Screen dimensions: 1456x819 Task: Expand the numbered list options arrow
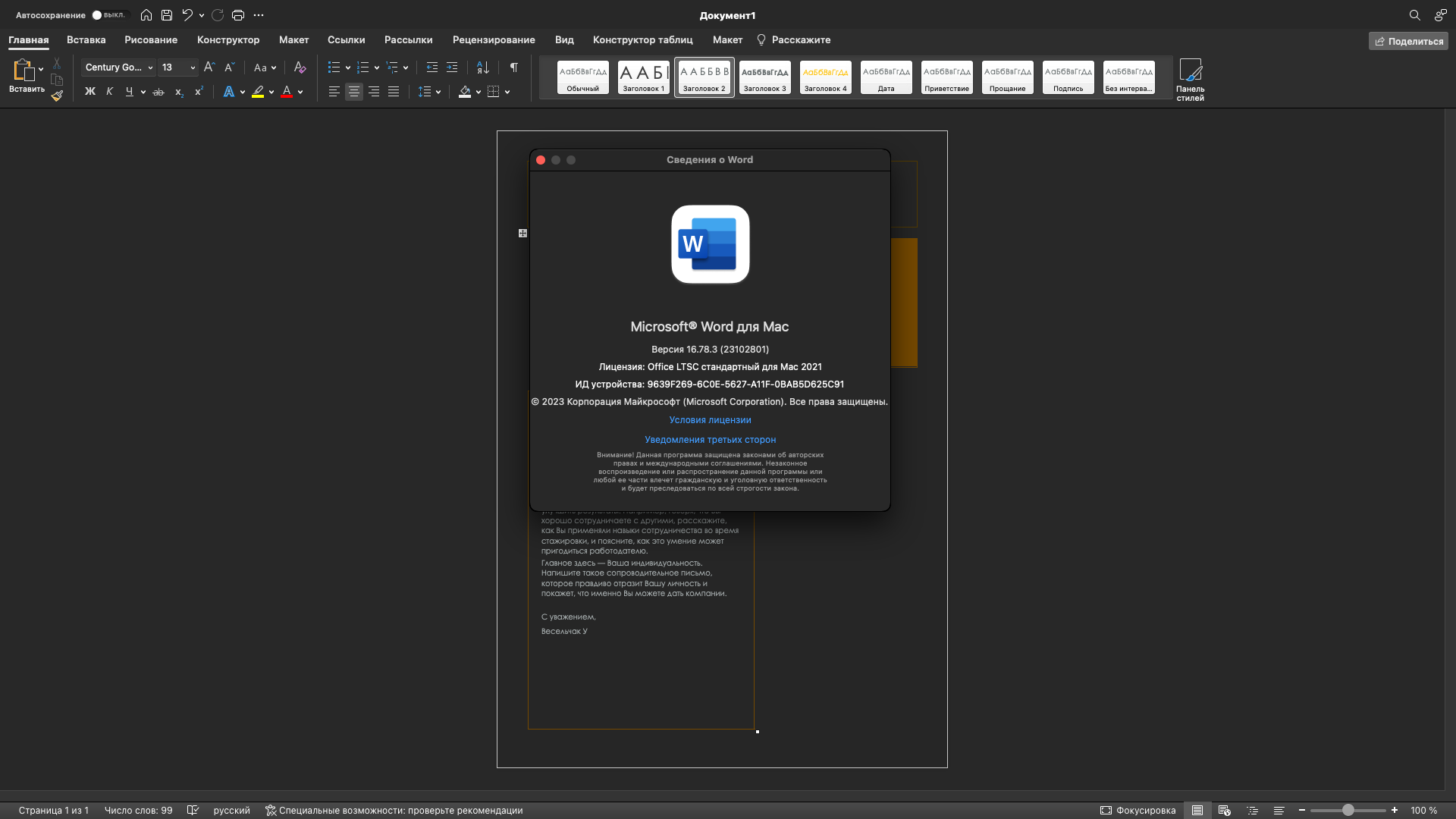(x=377, y=67)
